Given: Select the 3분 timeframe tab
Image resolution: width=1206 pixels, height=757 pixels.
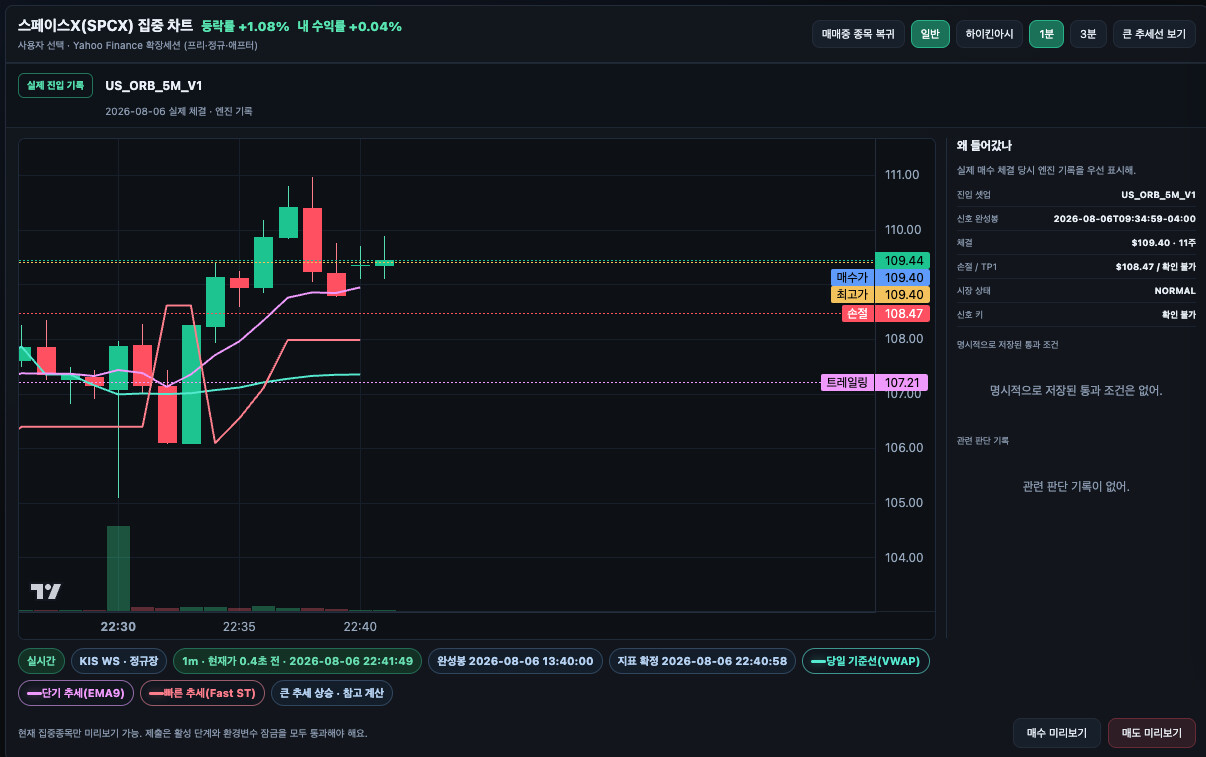Looking at the screenshot, I should [x=1088, y=34].
